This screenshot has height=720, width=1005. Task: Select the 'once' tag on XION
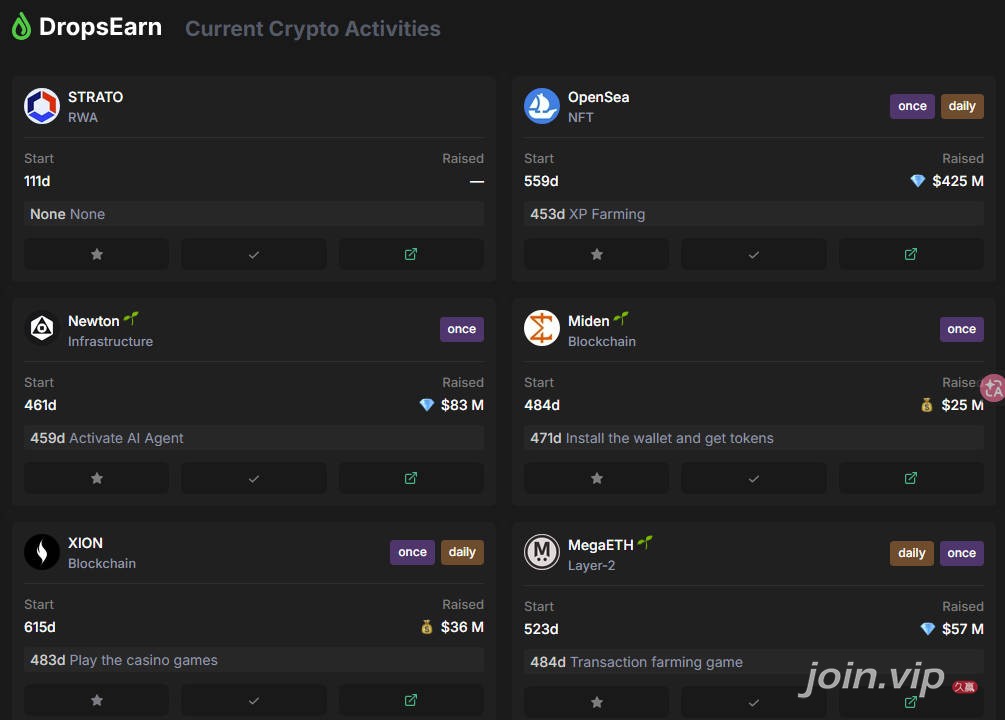[x=412, y=552]
